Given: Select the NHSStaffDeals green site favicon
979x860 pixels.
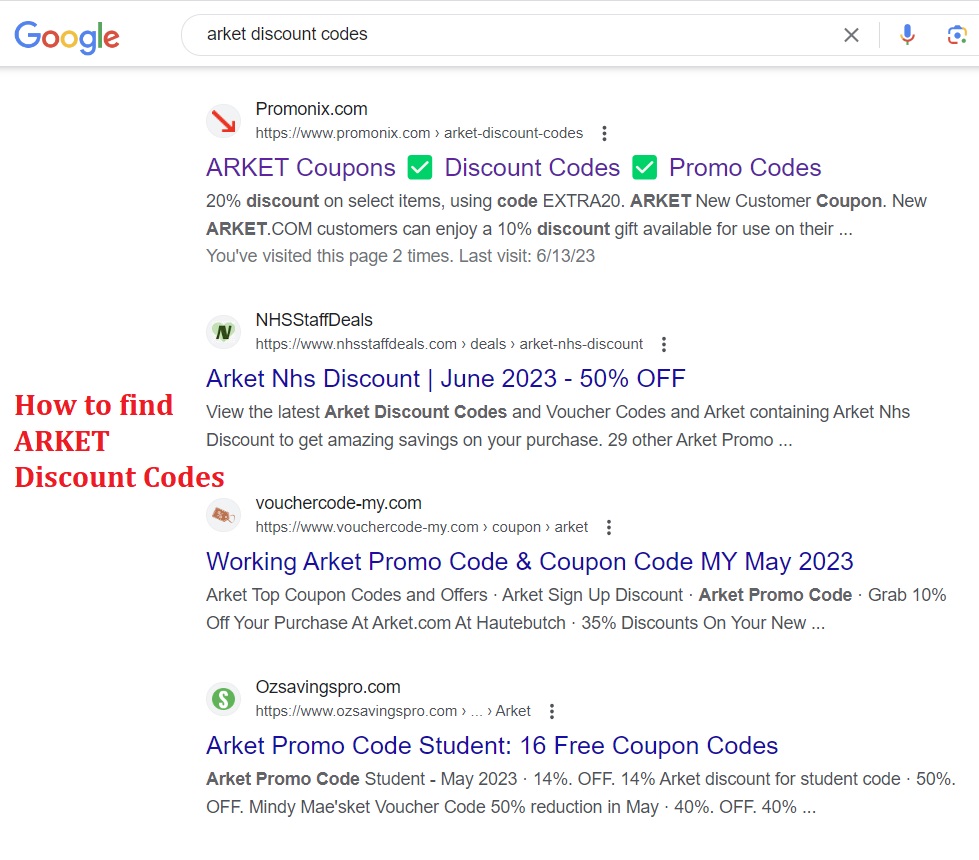Looking at the screenshot, I should (222, 331).
